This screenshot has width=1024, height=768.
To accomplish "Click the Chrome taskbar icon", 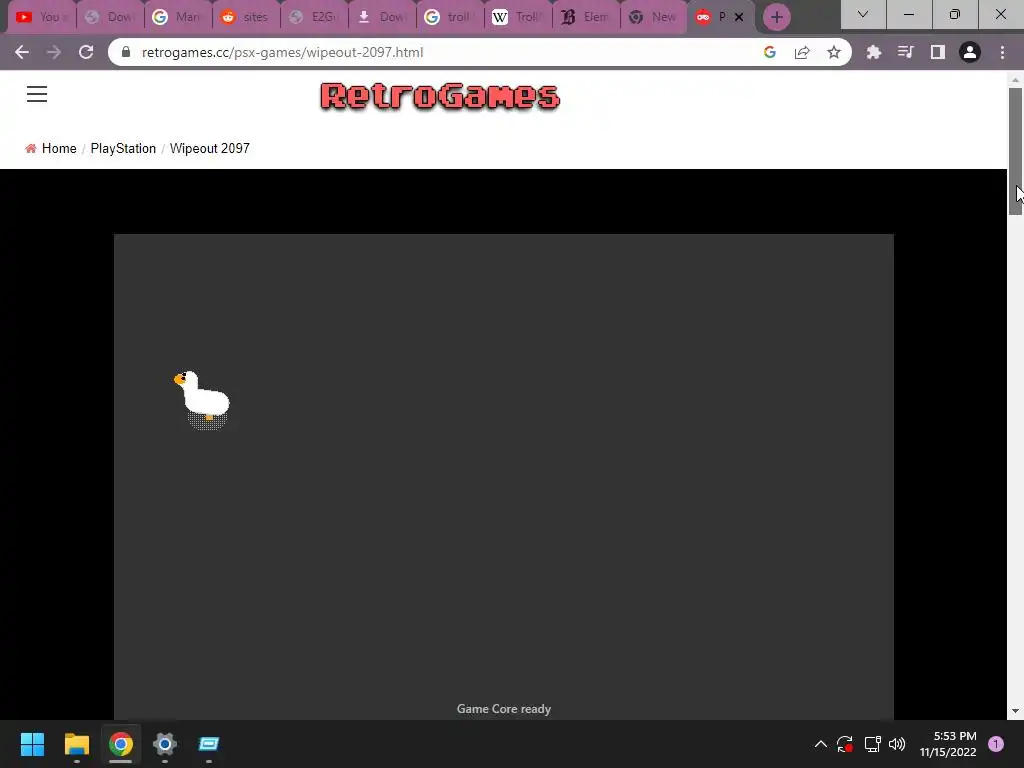I will tap(121, 744).
